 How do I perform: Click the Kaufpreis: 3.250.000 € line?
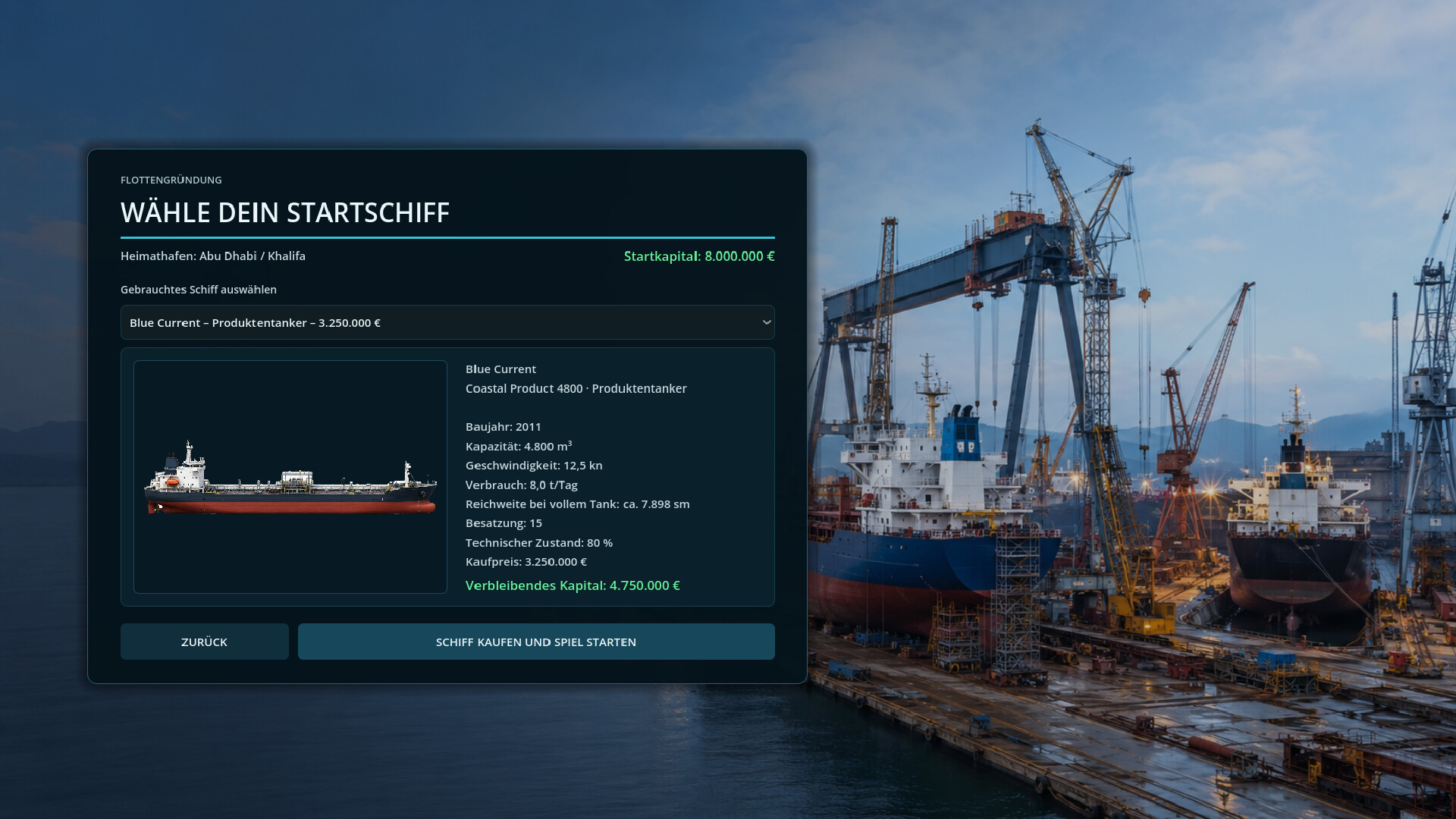[x=526, y=562]
